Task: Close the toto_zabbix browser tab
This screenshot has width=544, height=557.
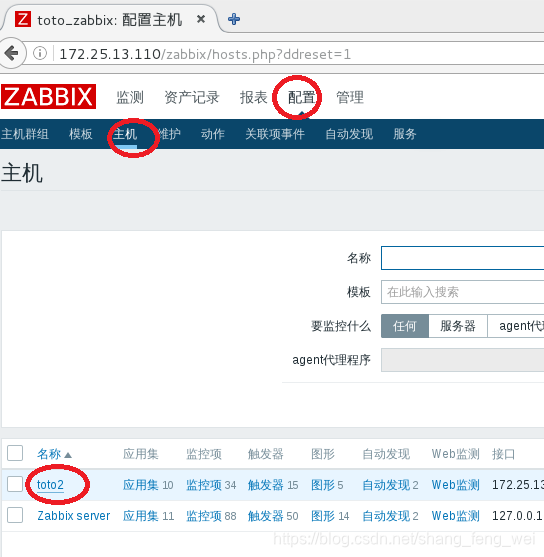Action: click(201, 19)
